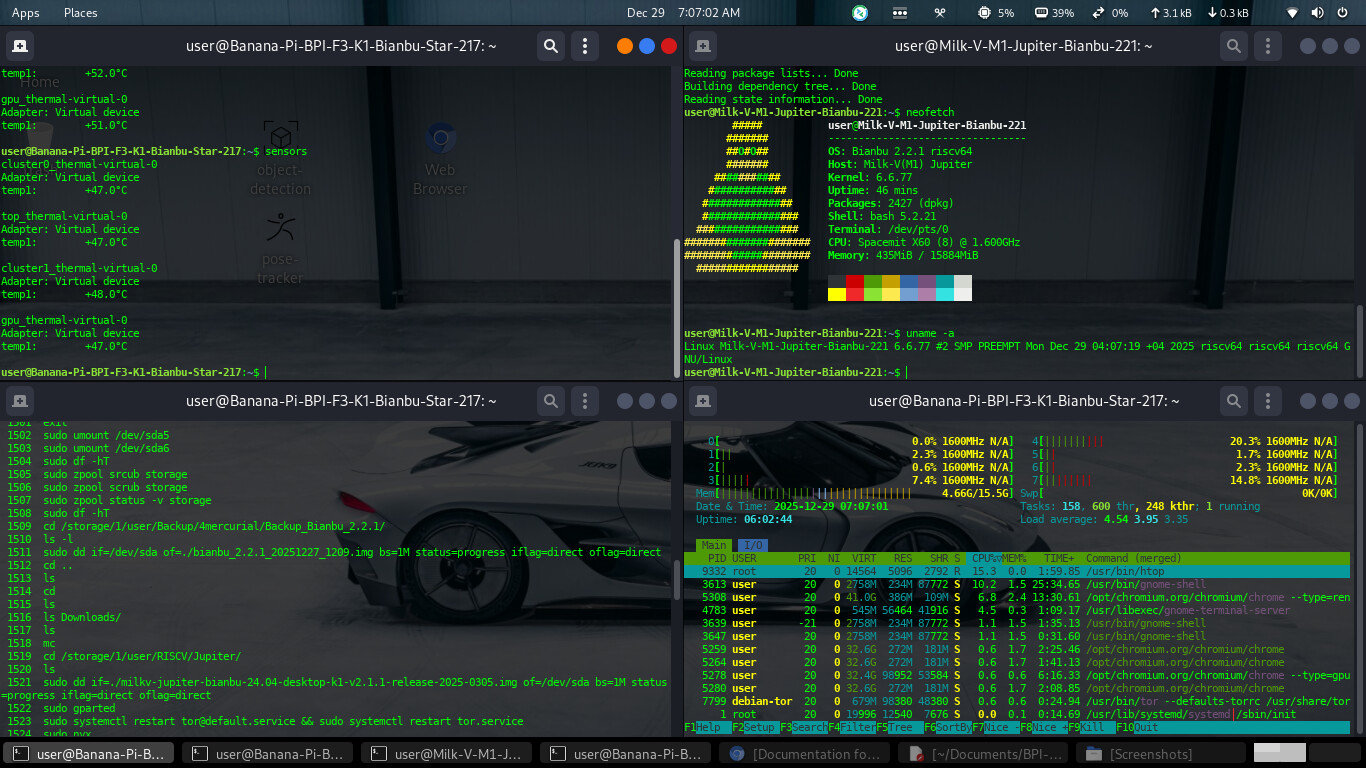Sort by the CPU% column header
The height and width of the screenshot is (768, 1366).
pyautogui.click(x=986, y=558)
